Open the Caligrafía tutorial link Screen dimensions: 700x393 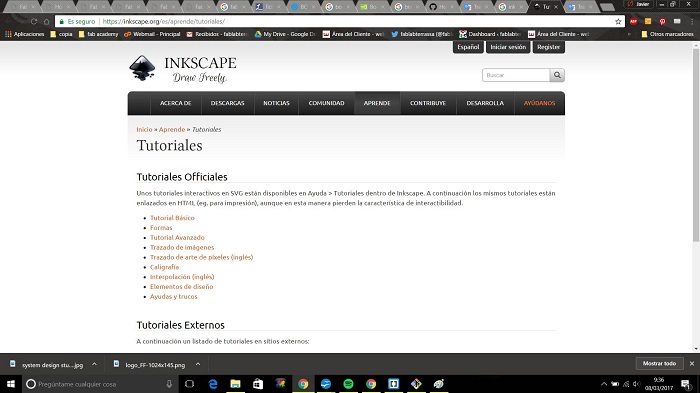tap(164, 267)
